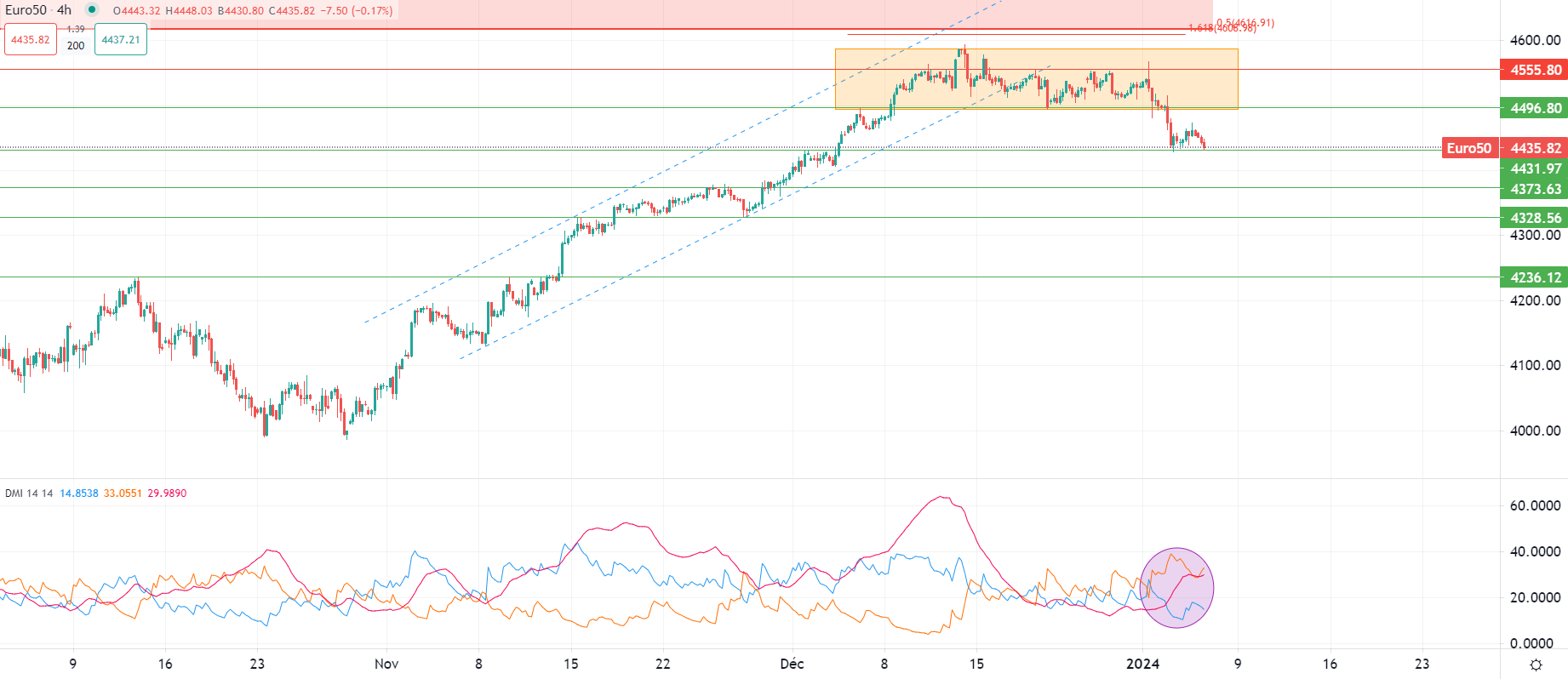Click the green market status dot icon
The height and width of the screenshot is (679, 1568).
(92, 10)
